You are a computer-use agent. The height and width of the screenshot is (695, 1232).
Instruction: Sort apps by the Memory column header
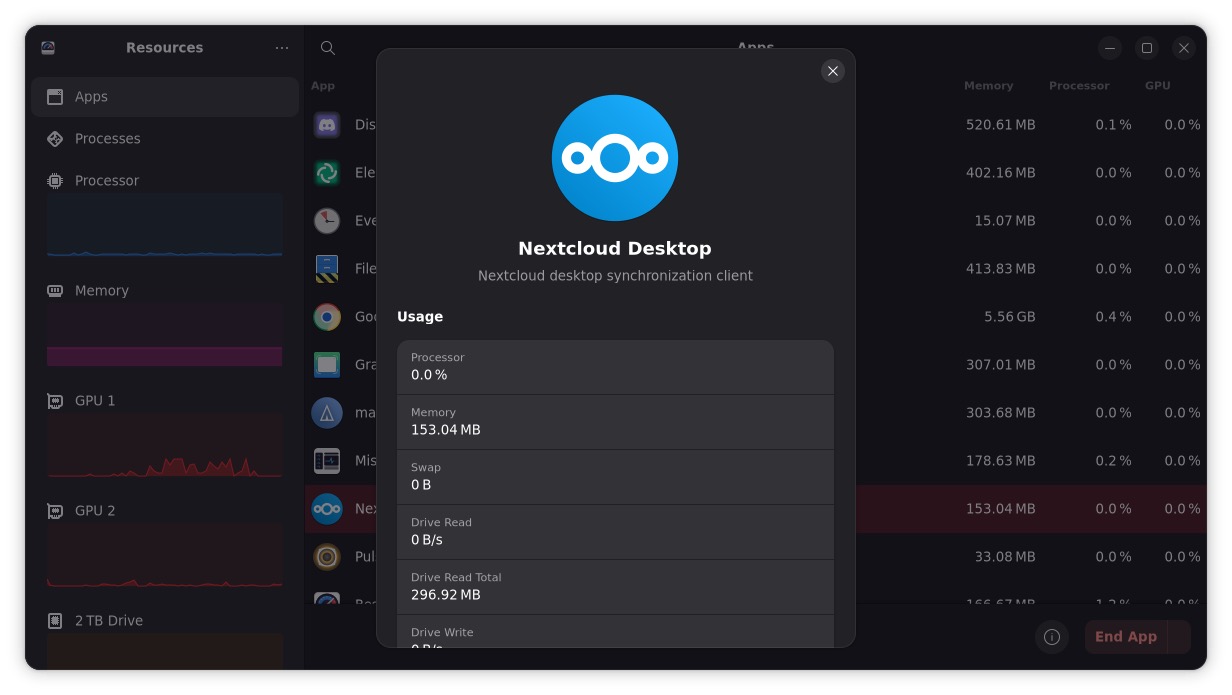(988, 85)
